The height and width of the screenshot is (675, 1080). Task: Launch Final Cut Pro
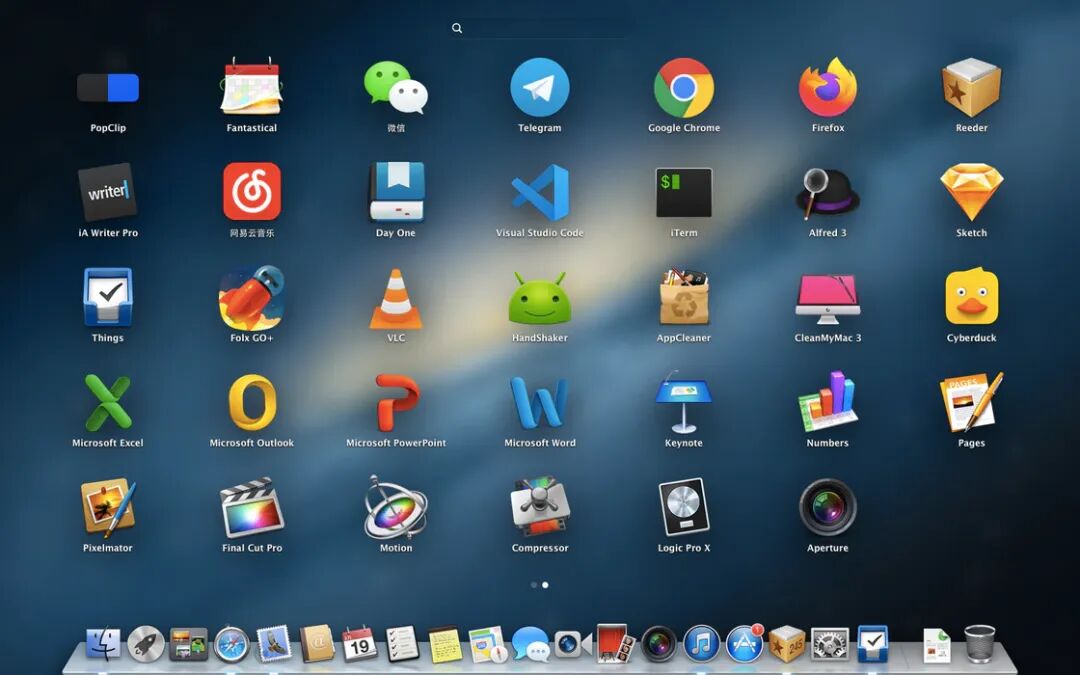[251, 508]
